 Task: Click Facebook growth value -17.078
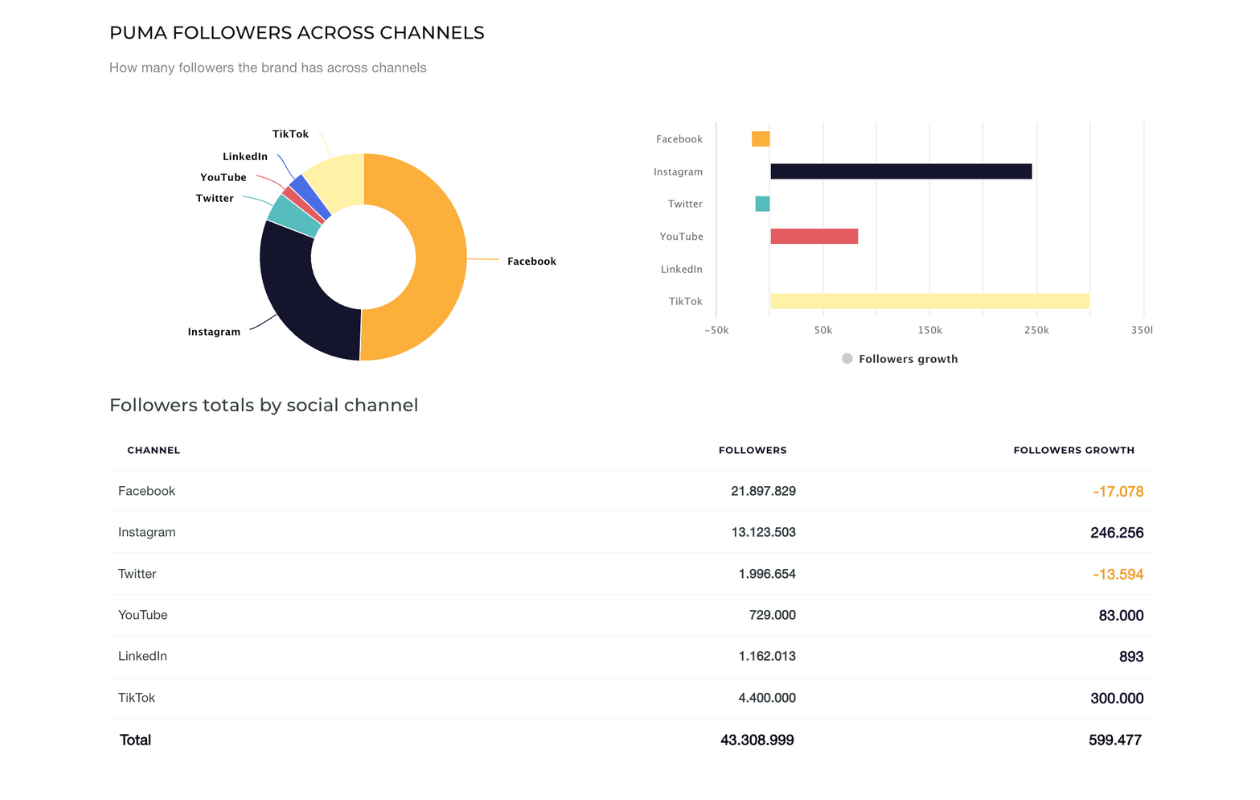[1118, 492]
